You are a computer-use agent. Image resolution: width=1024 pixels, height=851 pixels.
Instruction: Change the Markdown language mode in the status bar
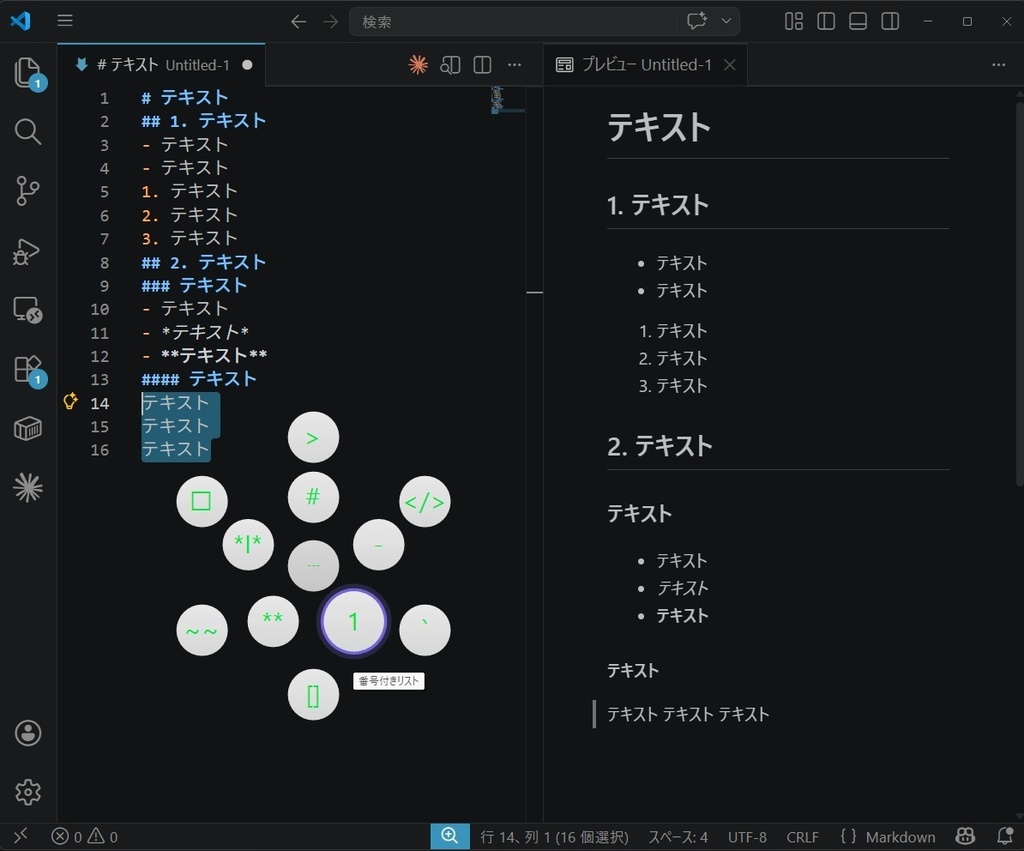coord(899,836)
